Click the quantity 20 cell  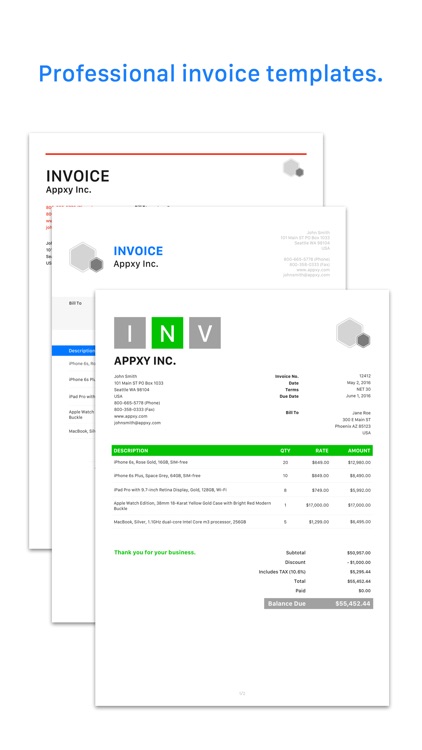[x=285, y=463]
